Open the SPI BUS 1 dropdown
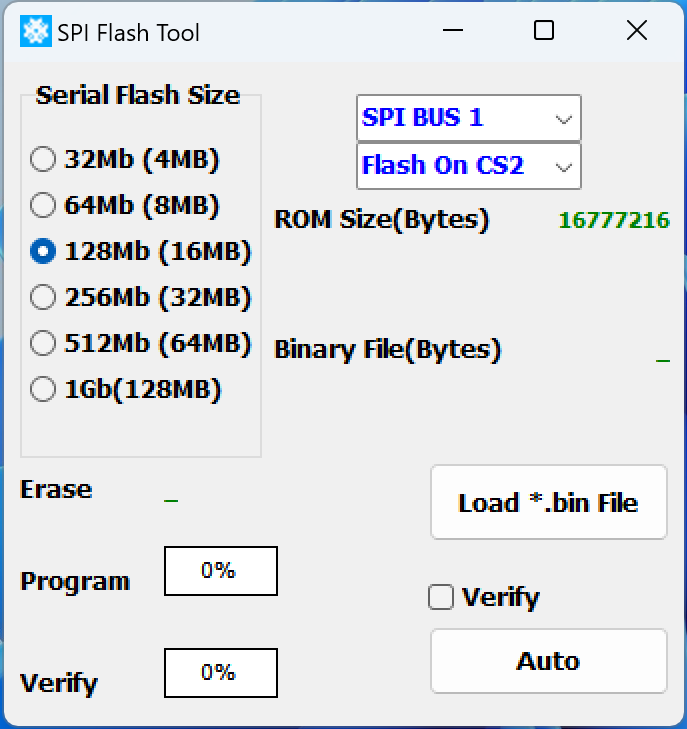Image resolution: width=687 pixels, height=729 pixels. click(468, 118)
